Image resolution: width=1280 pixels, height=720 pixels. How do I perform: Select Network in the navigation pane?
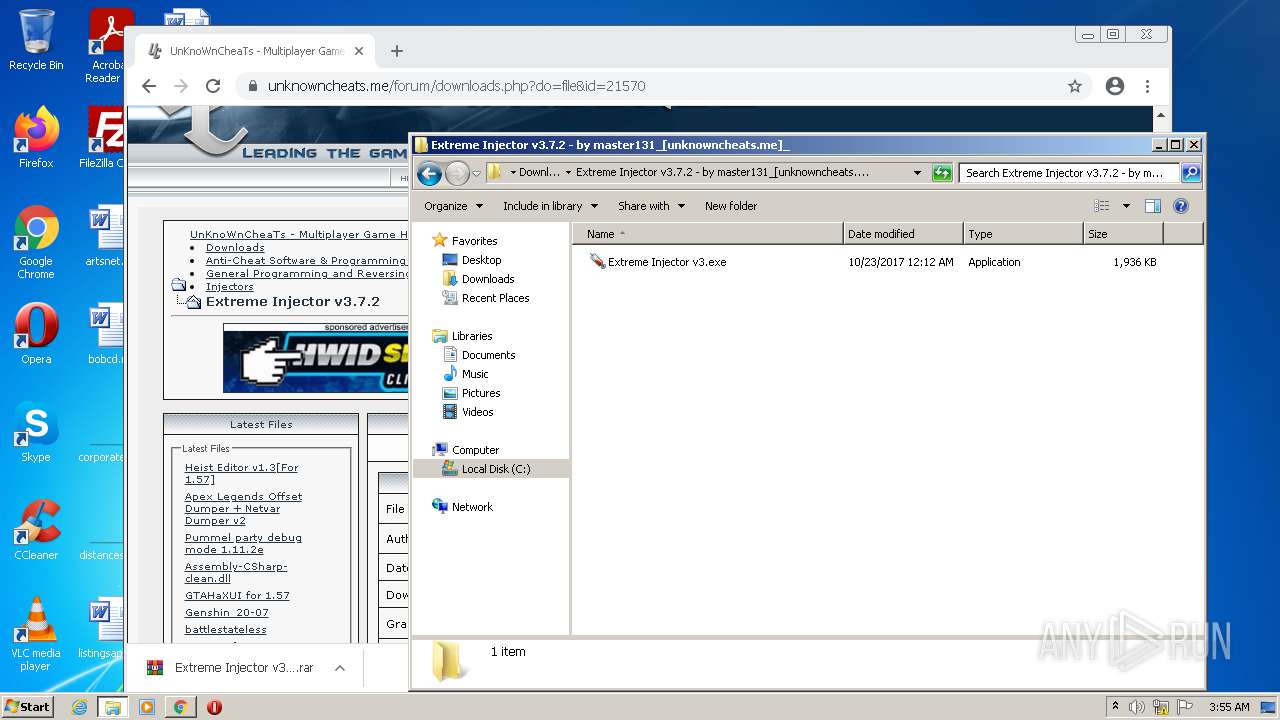click(x=472, y=507)
